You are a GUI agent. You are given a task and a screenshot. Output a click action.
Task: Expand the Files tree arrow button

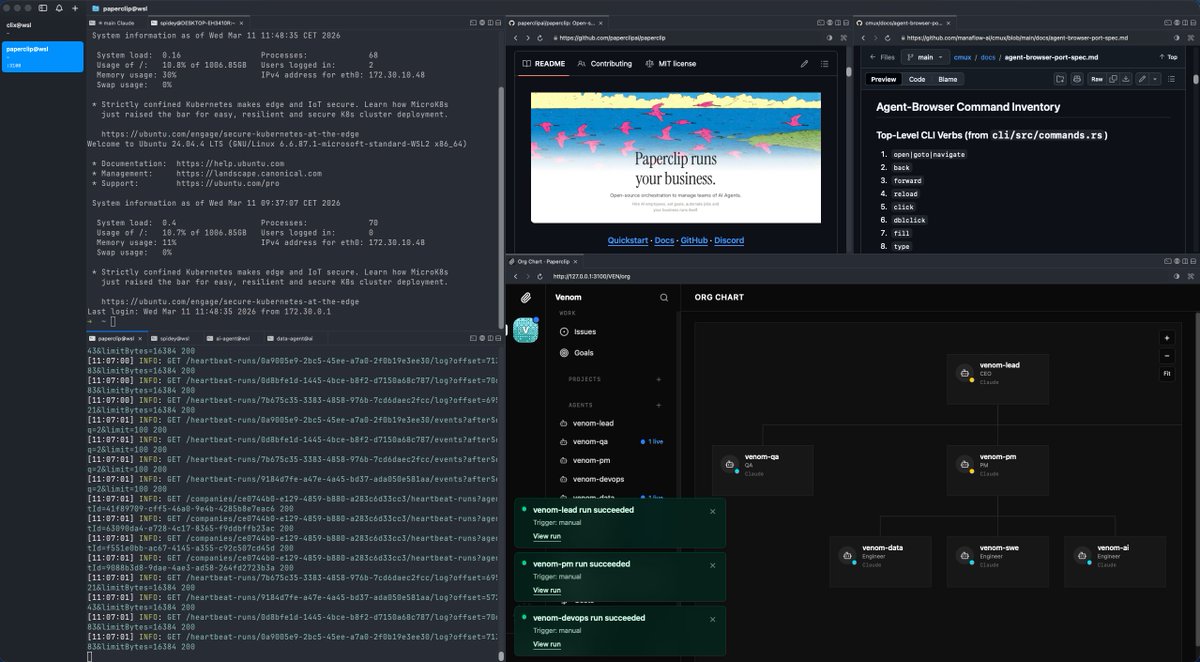point(880,57)
